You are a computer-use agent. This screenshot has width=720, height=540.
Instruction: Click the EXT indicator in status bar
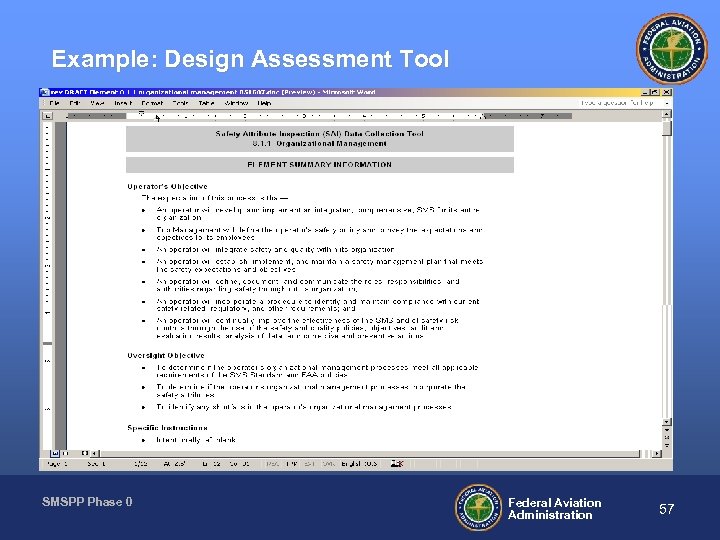[309, 464]
